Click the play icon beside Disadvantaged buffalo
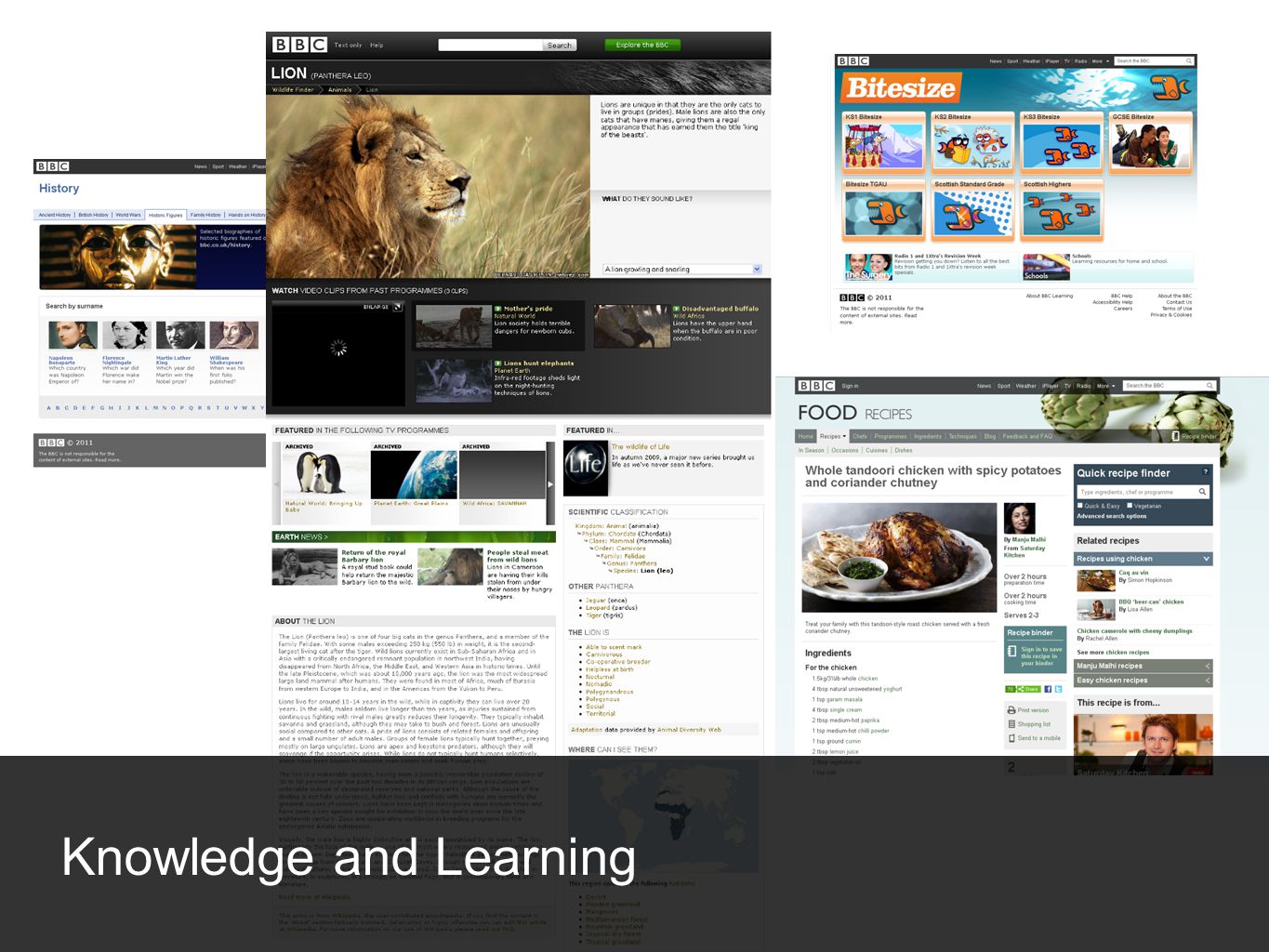The image size is (1269, 952). pos(676,309)
